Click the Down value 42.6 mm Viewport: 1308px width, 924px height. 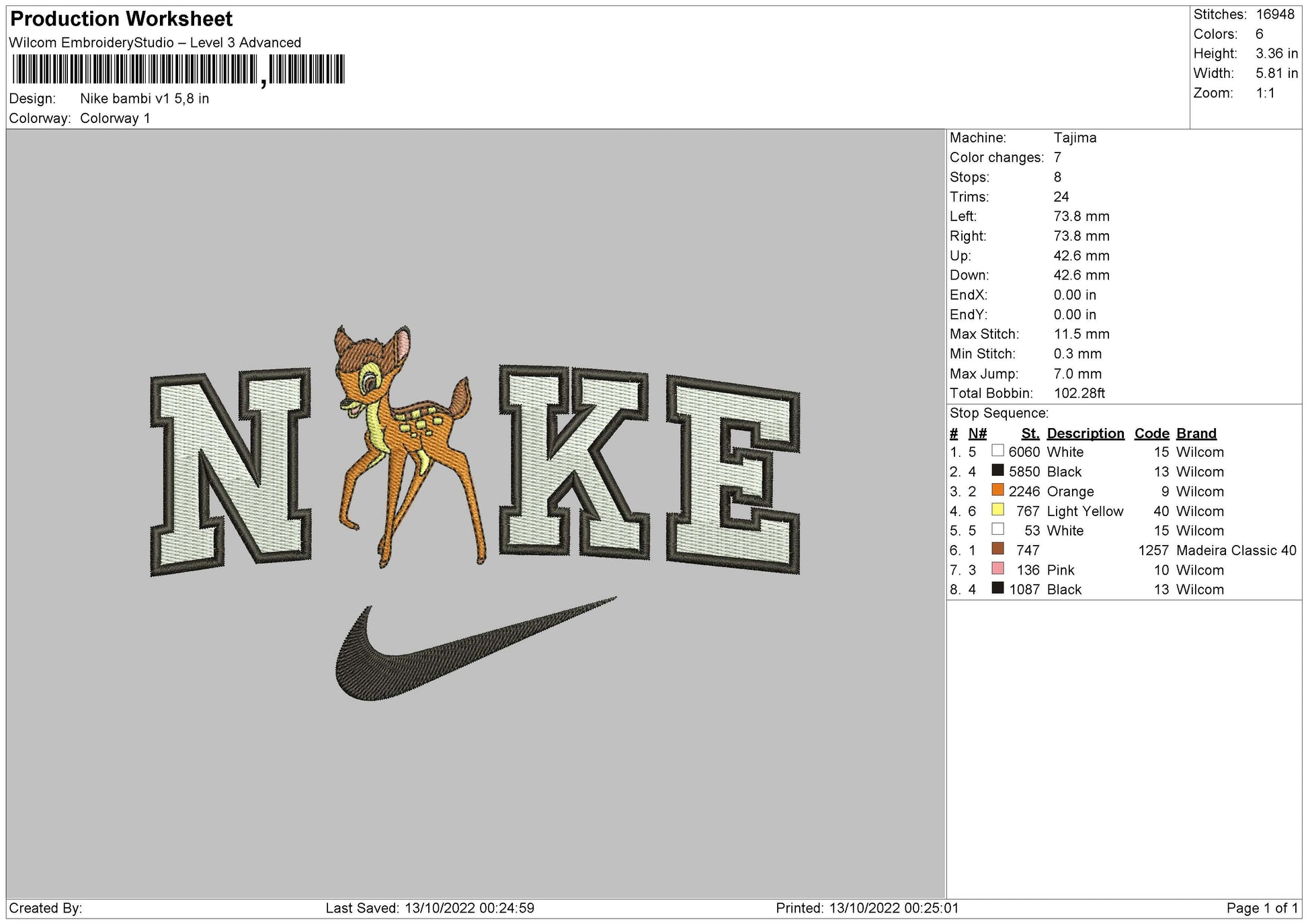pos(1081,275)
